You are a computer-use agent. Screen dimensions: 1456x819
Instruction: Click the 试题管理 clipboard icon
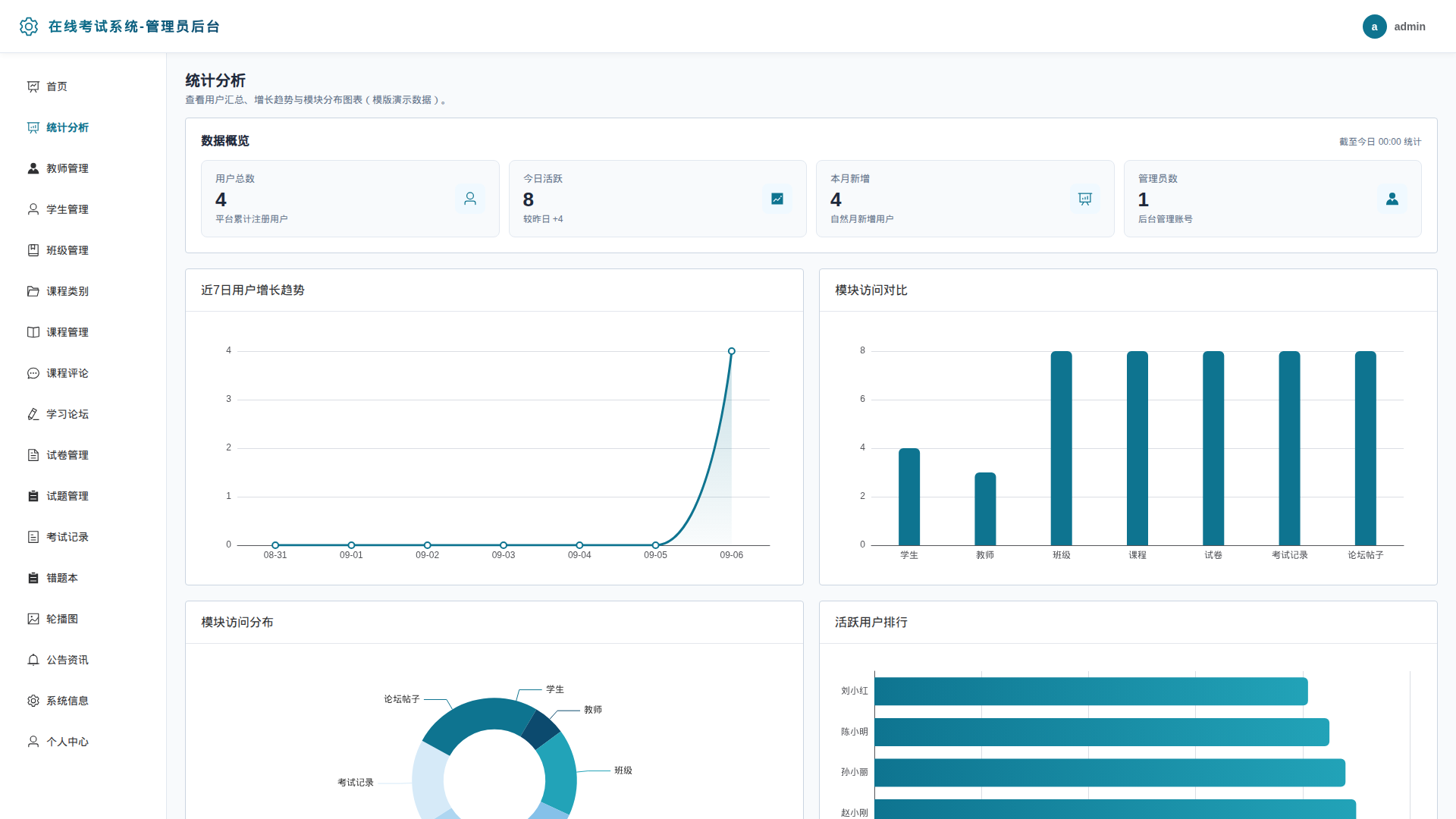[x=33, y=496]
